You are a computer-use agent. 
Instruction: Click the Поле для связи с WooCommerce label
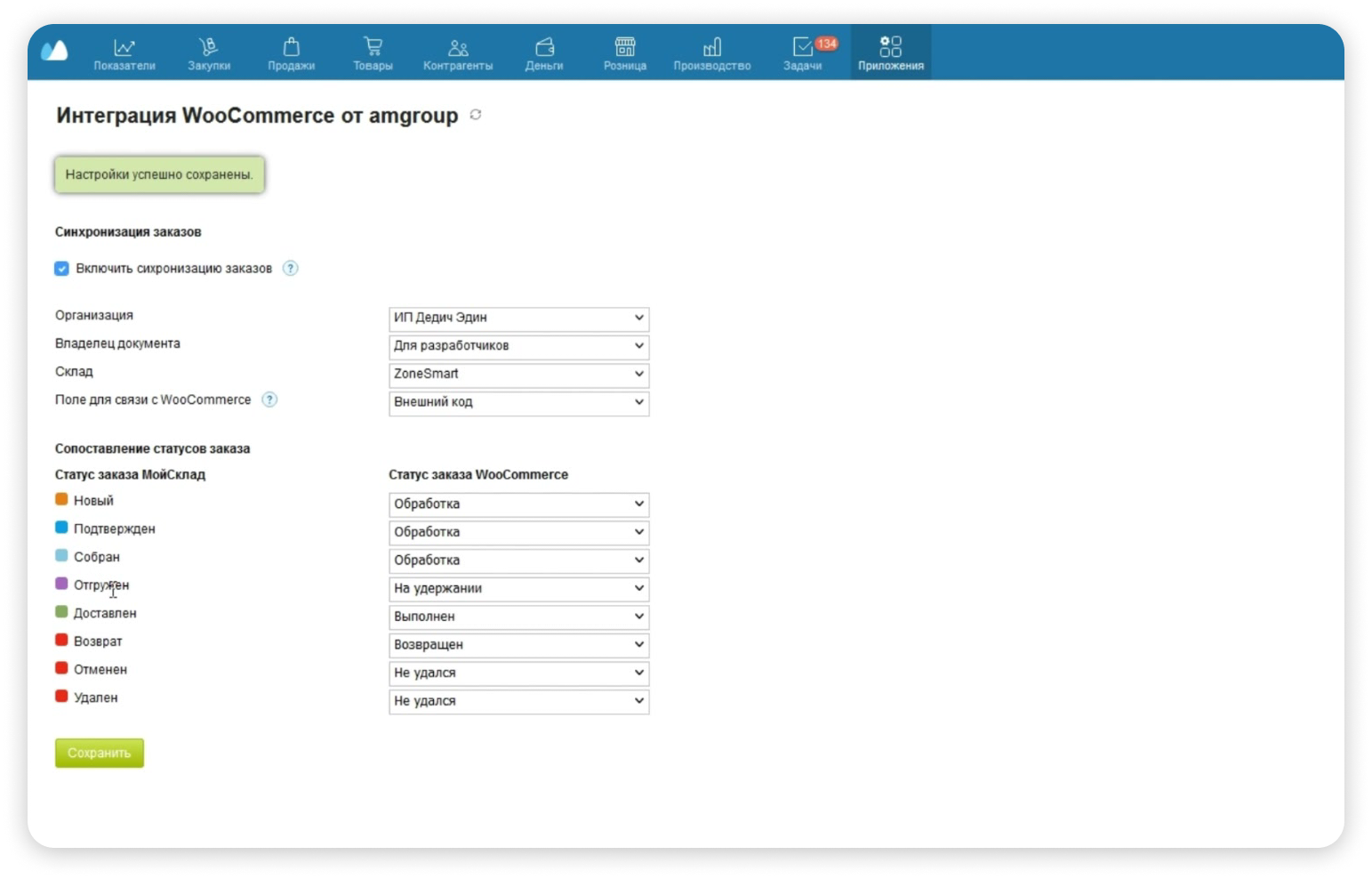click(x=153, y=399)
